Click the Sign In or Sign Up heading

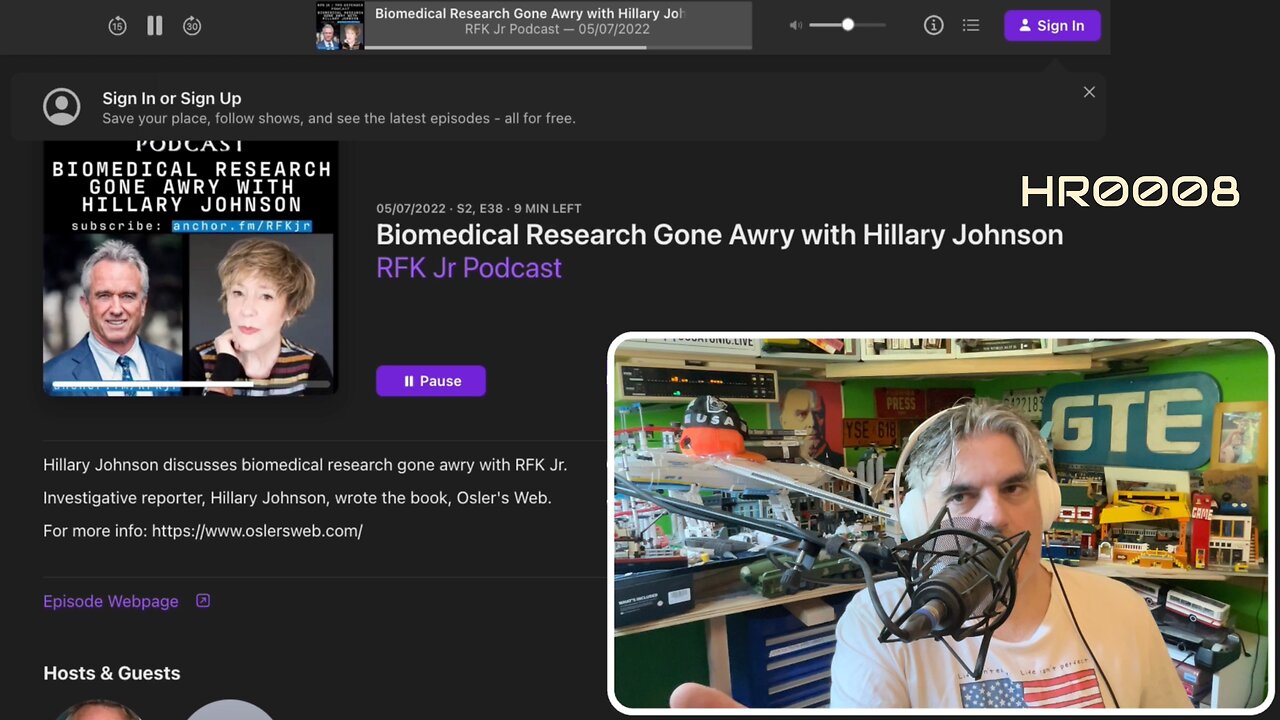coord(172,98)
